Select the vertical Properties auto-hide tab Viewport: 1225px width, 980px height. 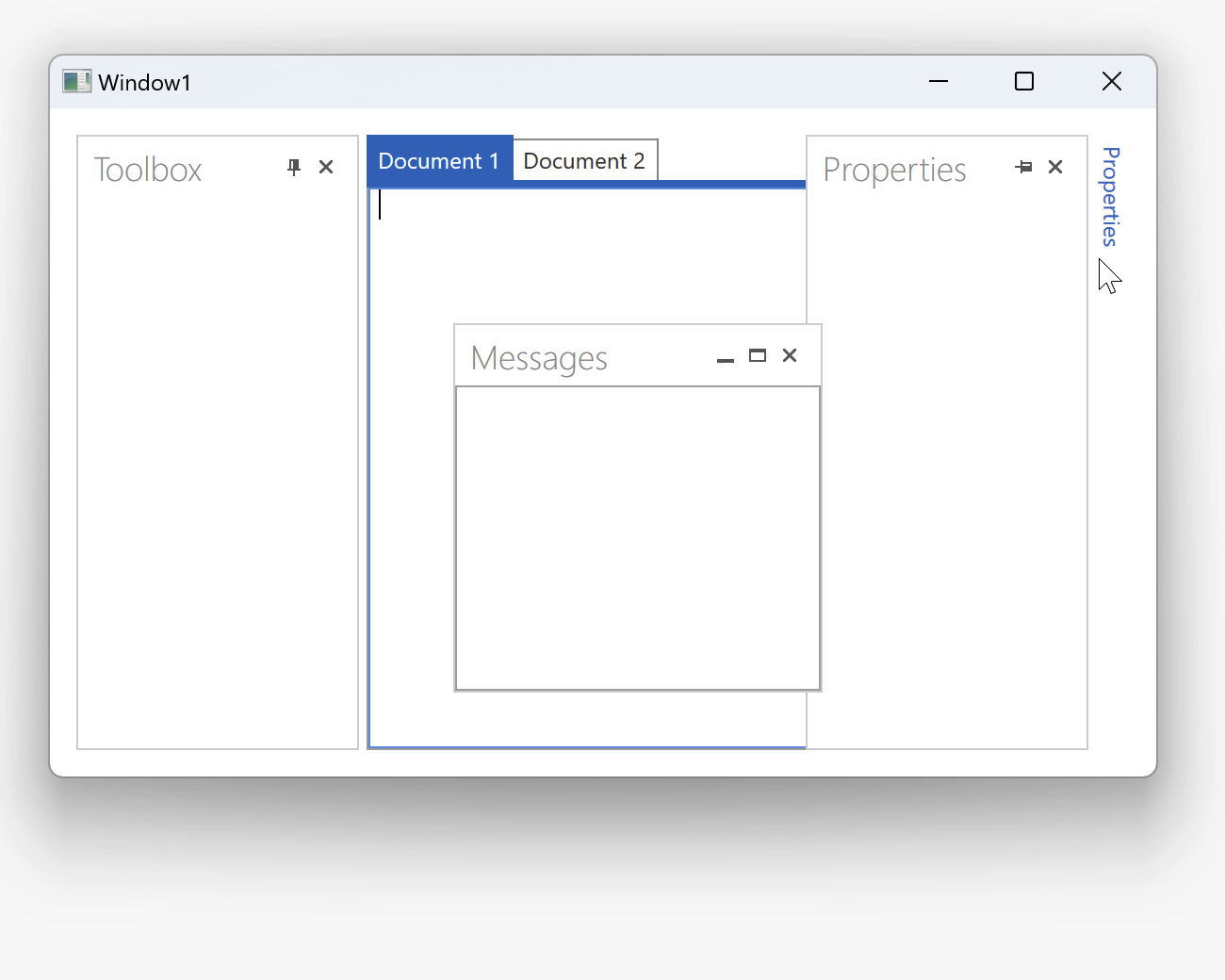[1111, 197]
